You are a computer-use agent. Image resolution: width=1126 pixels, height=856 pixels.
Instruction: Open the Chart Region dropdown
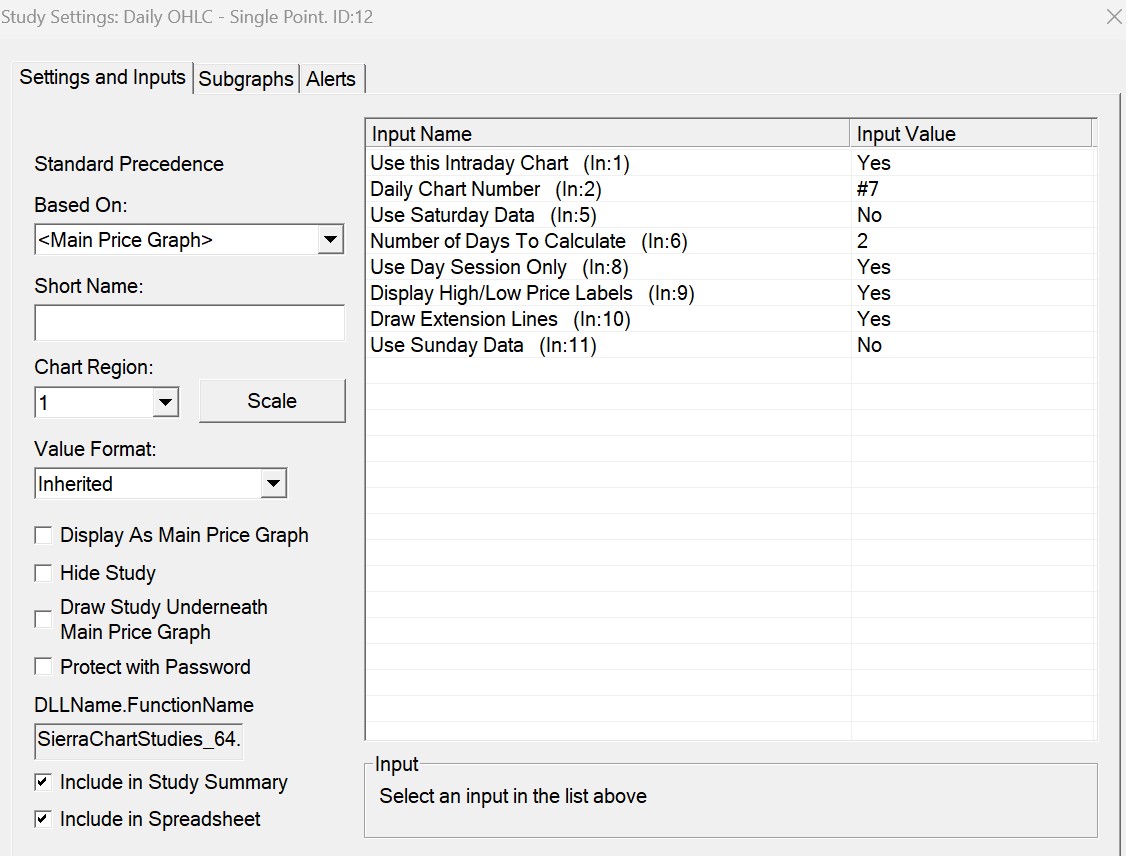pos(165,403)
